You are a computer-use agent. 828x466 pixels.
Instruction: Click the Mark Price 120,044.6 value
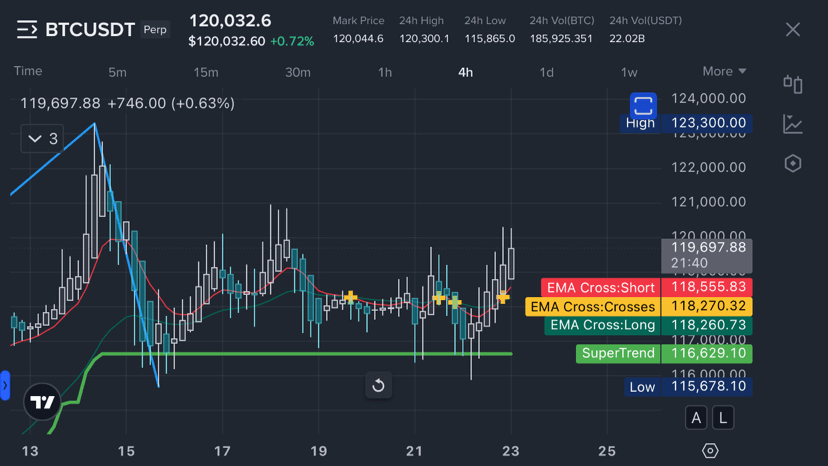[x=358, y=39]
